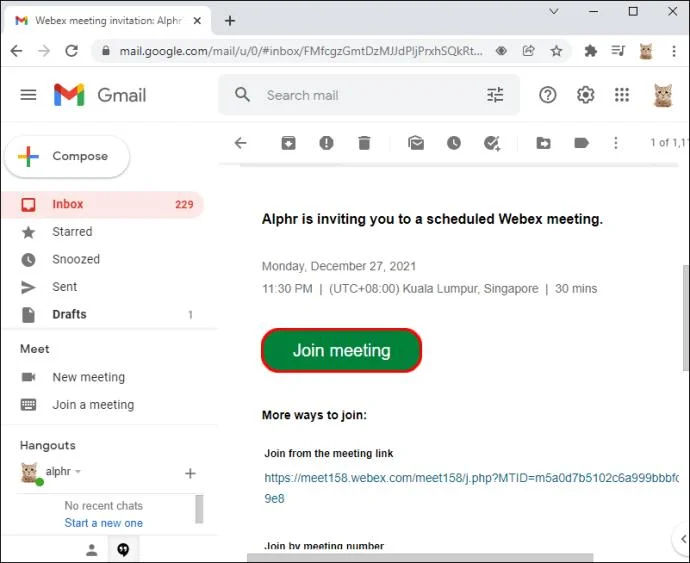Expand the side panel chevron
Viewport: 690px width, 563px height.
(x=683, y=539)
